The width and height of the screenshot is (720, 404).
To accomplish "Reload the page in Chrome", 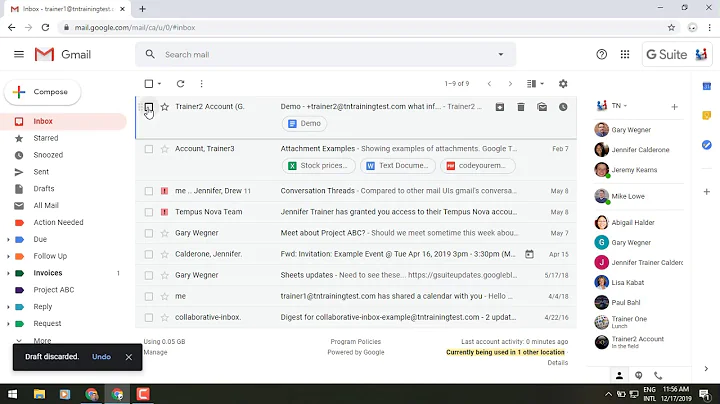I will coord(45,28).
